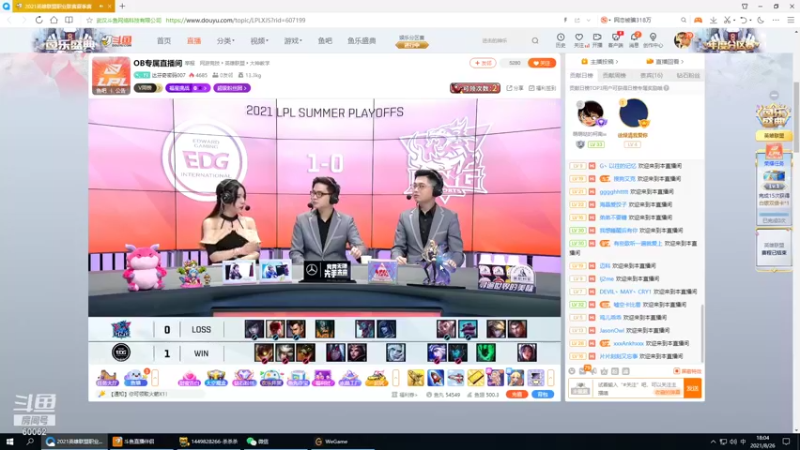Open the 开播 start-streaming icon
Viewport: 800px width, 450px height.
(x=597, y=40)
